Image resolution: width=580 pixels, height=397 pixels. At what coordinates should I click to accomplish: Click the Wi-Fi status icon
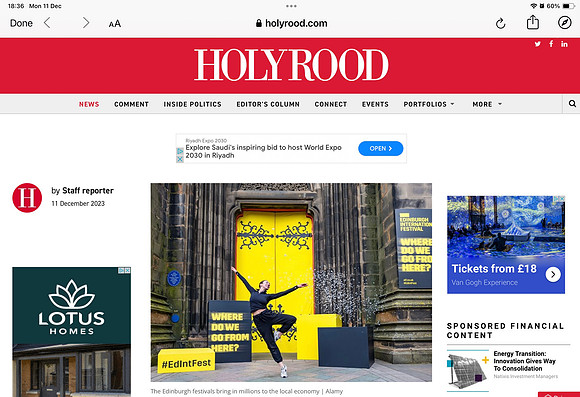point(533,6)
